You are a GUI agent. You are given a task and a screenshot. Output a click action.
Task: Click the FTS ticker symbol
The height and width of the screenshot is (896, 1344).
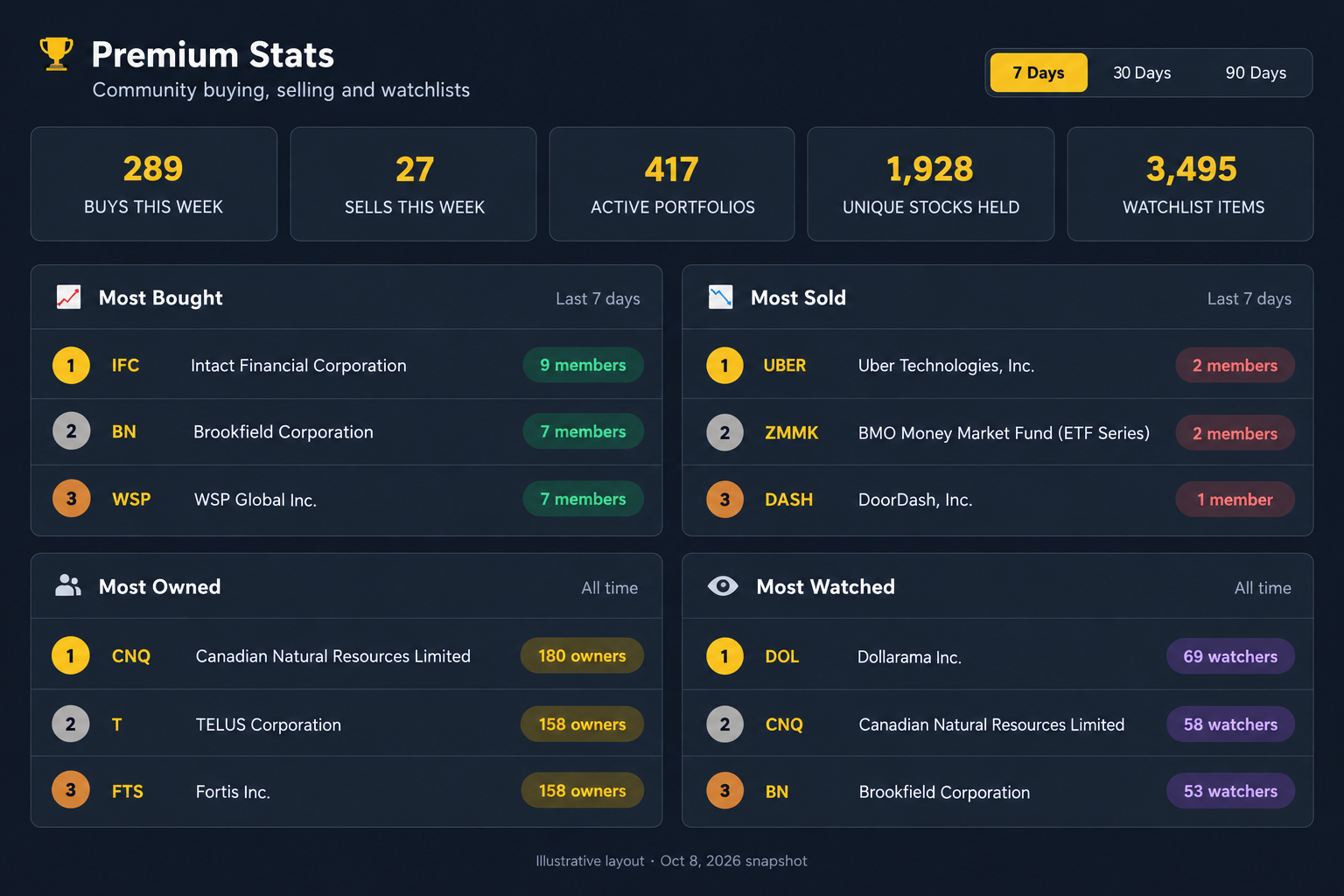point(128,792)
